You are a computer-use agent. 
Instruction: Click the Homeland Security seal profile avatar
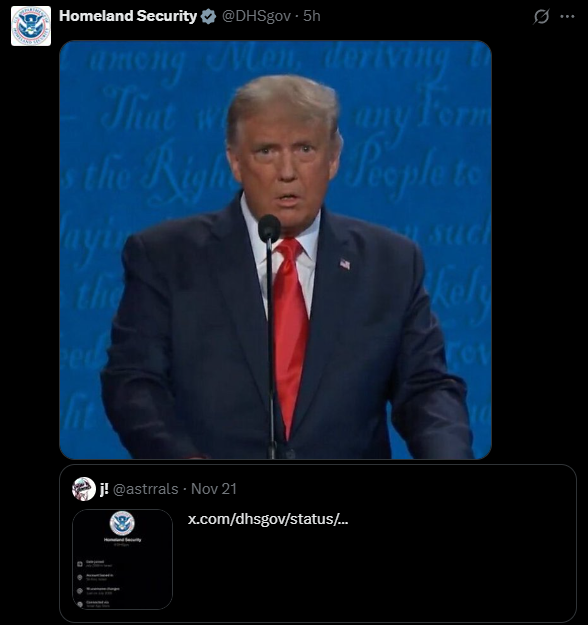(31, 26)
